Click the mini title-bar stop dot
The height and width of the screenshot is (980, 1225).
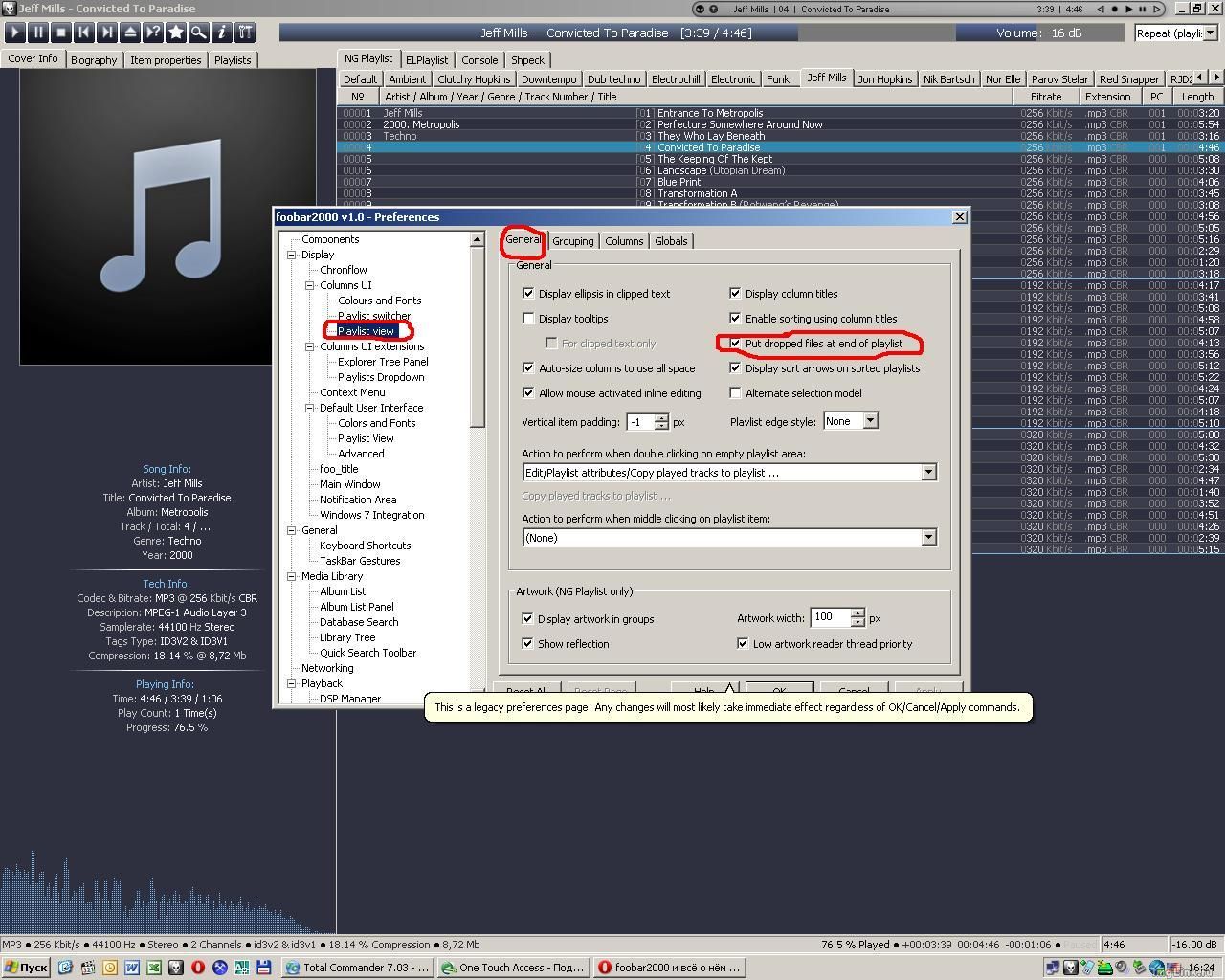[x=1114, y=9]
